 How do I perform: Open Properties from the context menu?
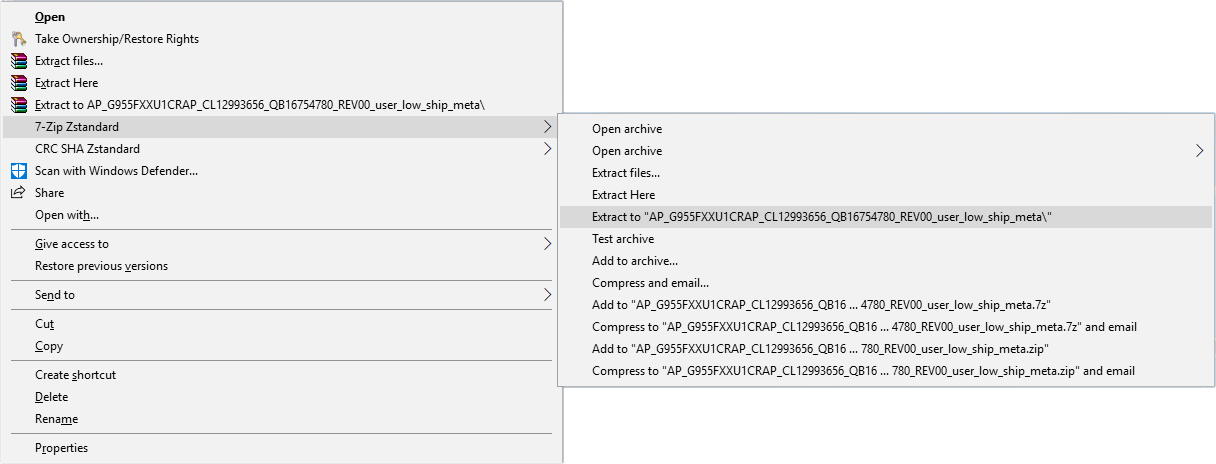coord(281,448)
